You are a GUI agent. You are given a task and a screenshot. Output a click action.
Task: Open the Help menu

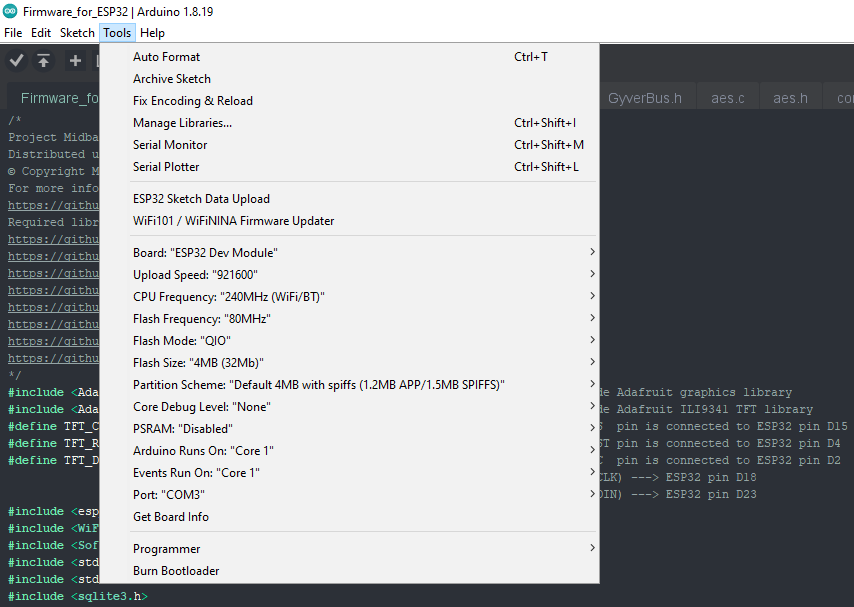(152, 33)
